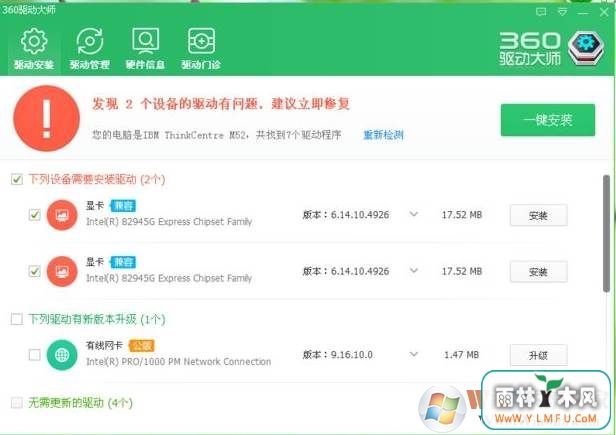Click the red warning exclamation icon

tap(46, 118)
